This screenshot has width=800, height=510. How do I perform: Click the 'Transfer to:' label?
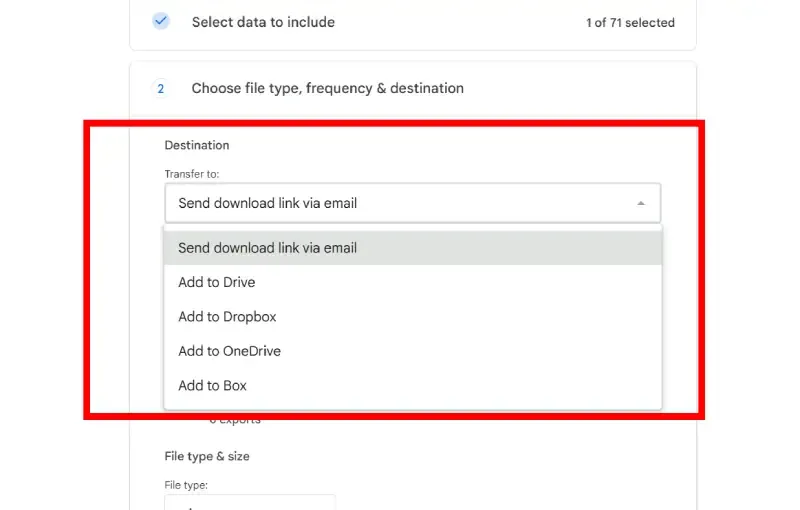click(192, 174)
